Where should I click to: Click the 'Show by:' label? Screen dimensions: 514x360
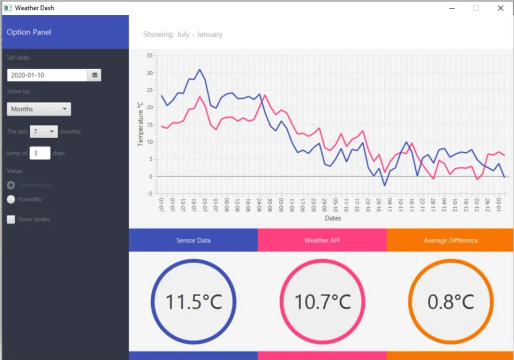(19, 91)
